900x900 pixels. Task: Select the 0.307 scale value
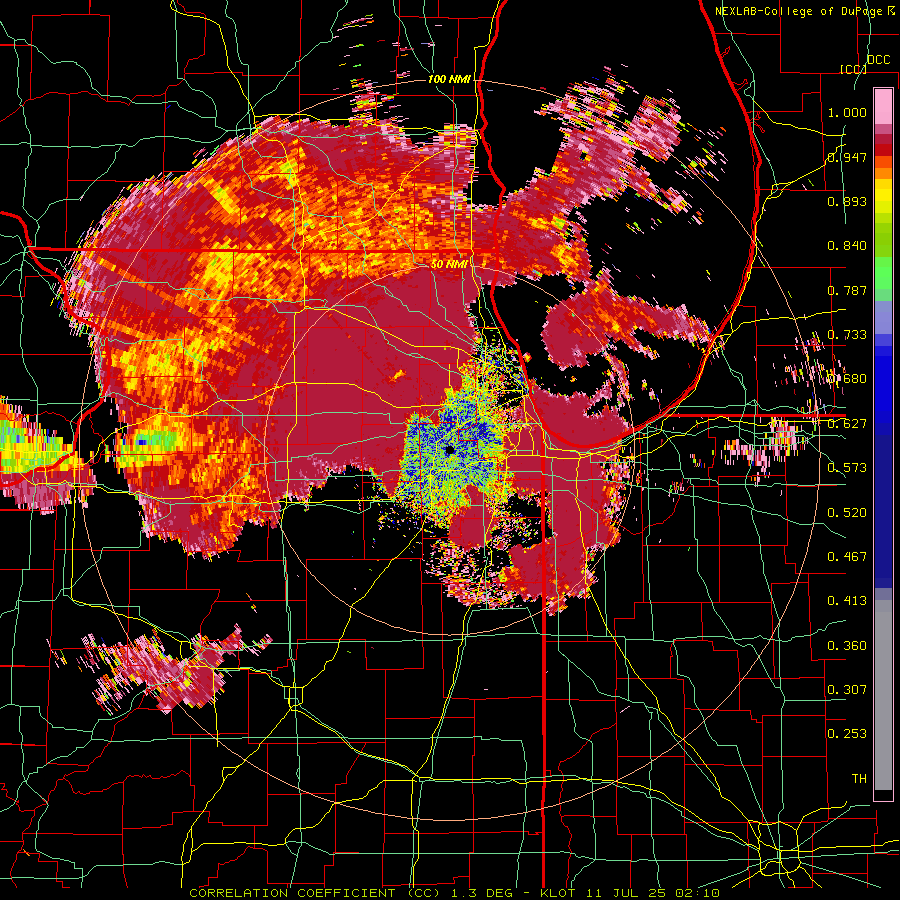point(847,690)
